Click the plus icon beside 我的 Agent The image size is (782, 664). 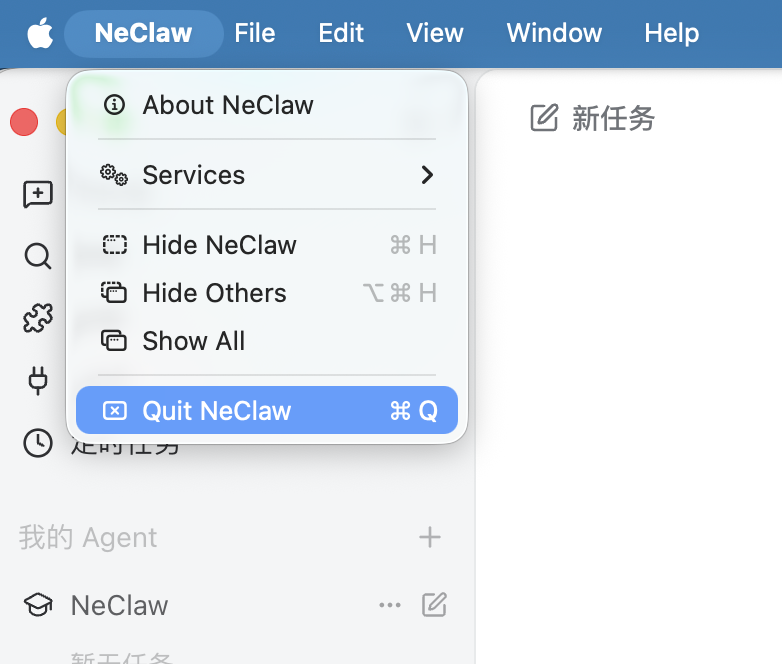pyautogui.click(x=429, y=537)
